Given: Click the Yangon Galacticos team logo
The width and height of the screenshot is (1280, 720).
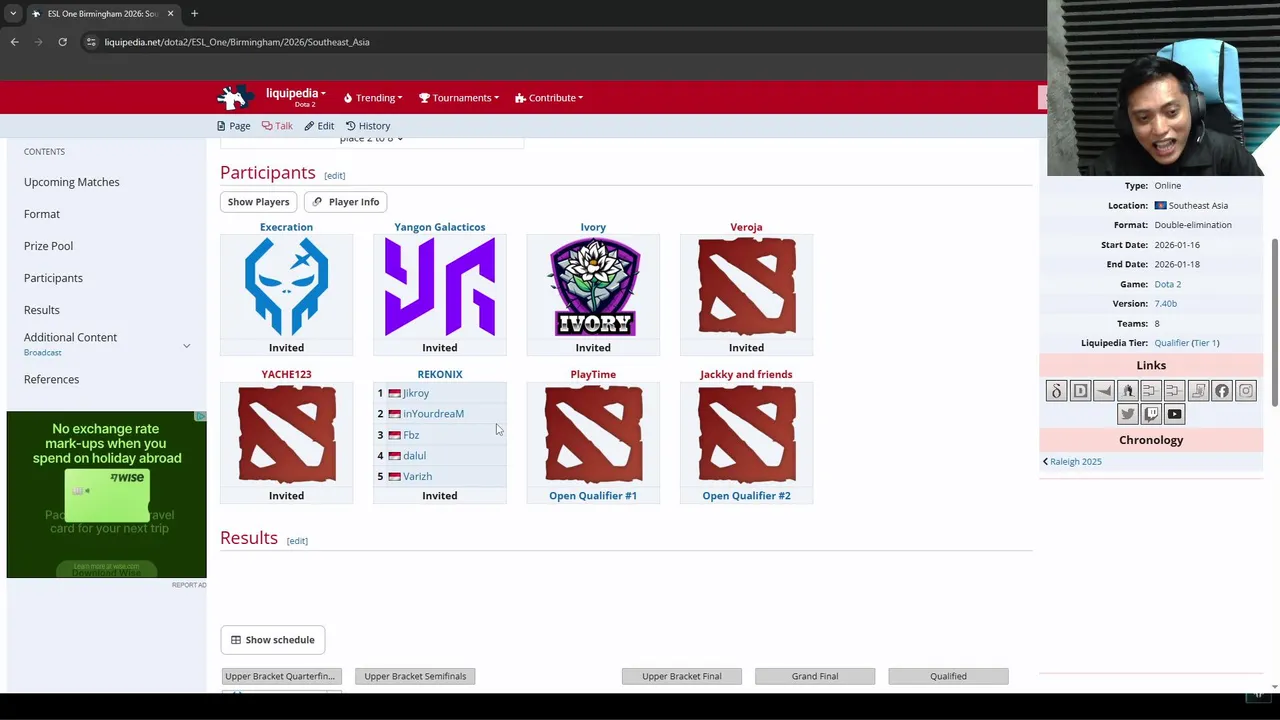Looking at the screenshot, I should [x=440, y=287].
